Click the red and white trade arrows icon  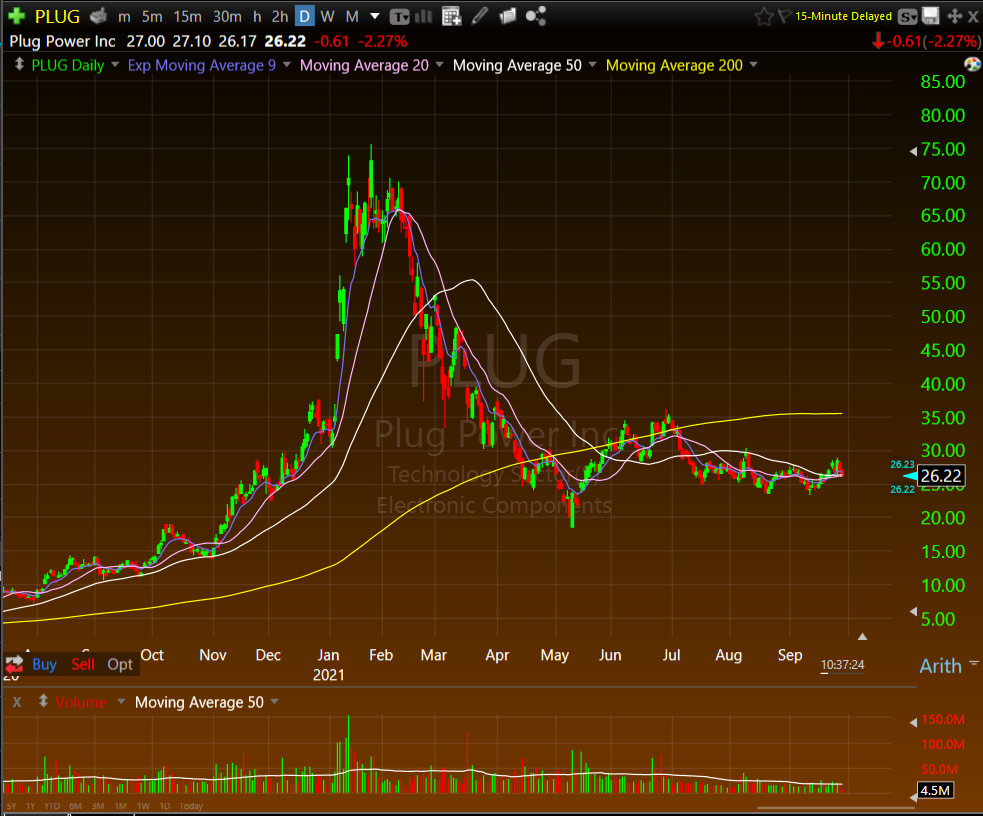click(x=14, y=664)
